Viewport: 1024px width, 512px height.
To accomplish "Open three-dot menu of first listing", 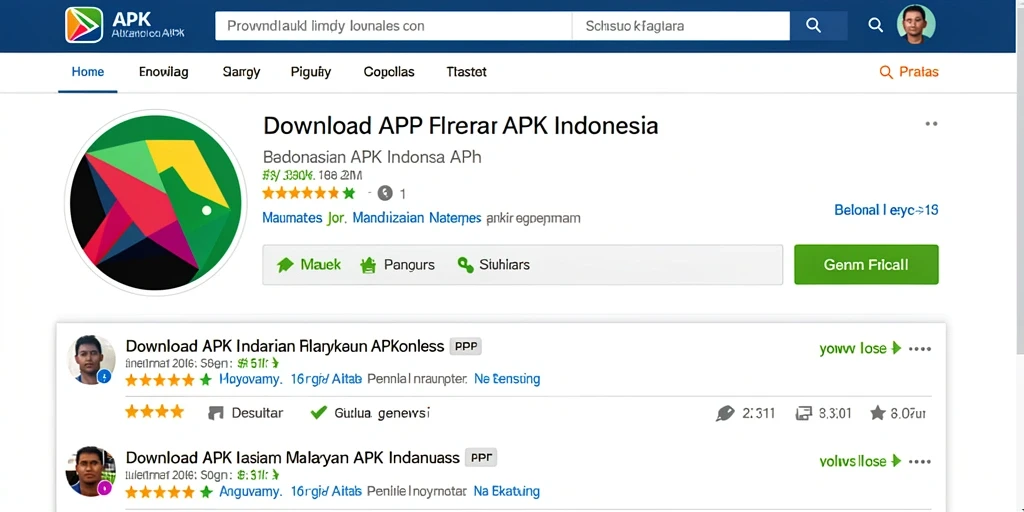I will 920,349.
